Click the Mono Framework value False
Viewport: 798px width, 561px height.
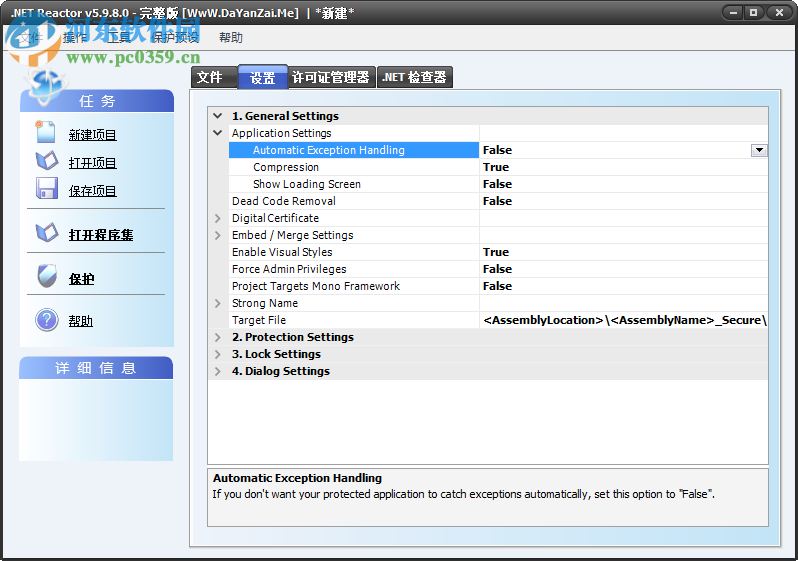point(497,286)
